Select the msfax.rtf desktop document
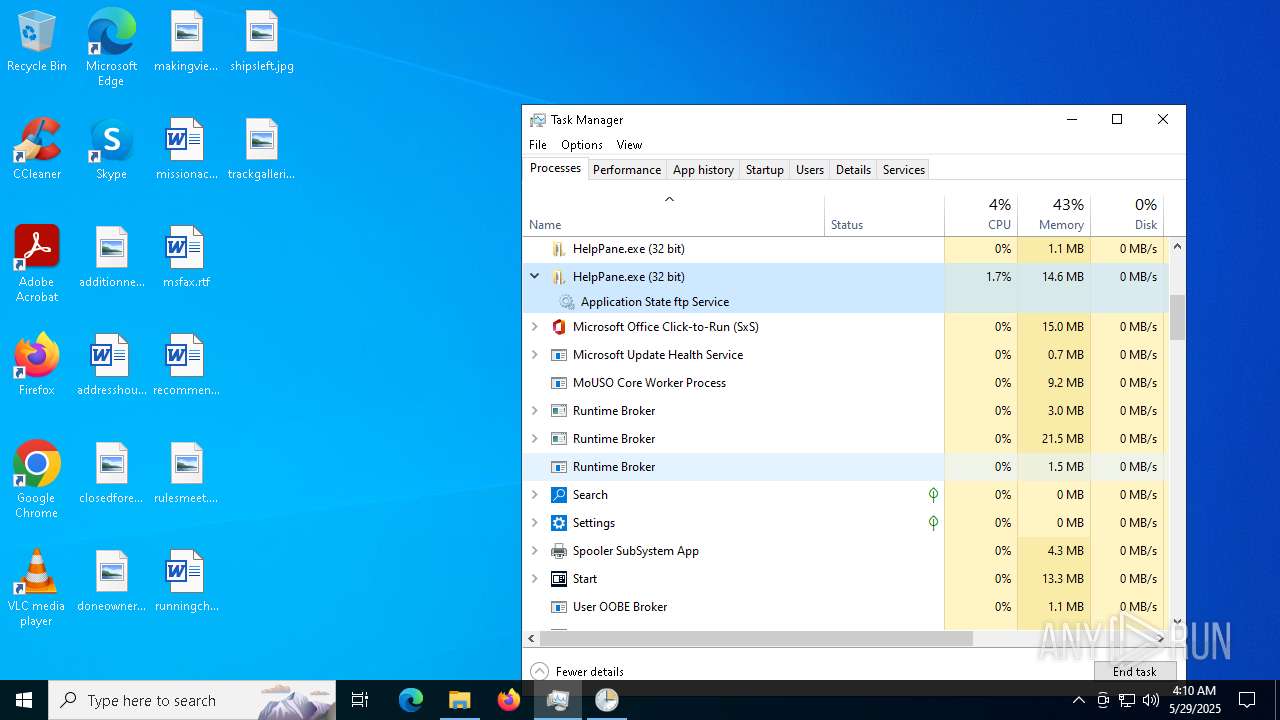The width and height of the screenshot is (1280, 720). pyautogui.click(x=186, y=258)
